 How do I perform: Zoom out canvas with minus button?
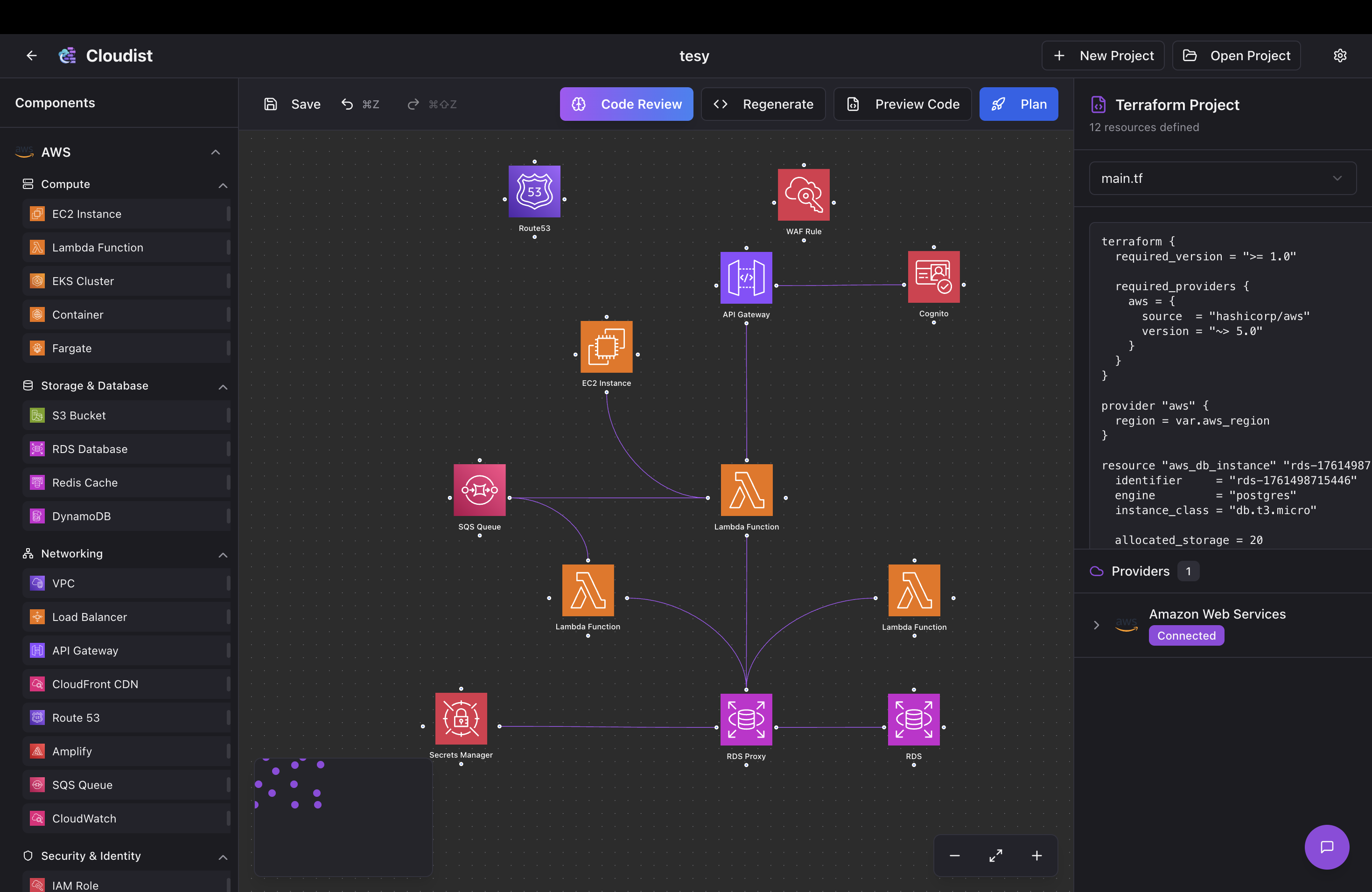click(955, 856)
